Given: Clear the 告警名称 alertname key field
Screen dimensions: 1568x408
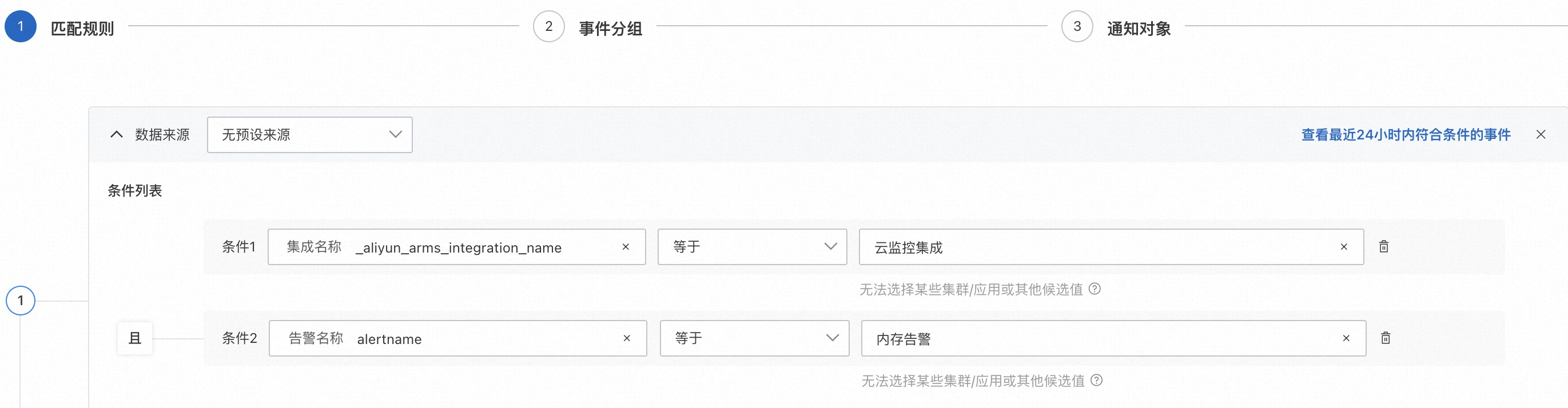Looking at the screenshot, I should pos(626,338).
